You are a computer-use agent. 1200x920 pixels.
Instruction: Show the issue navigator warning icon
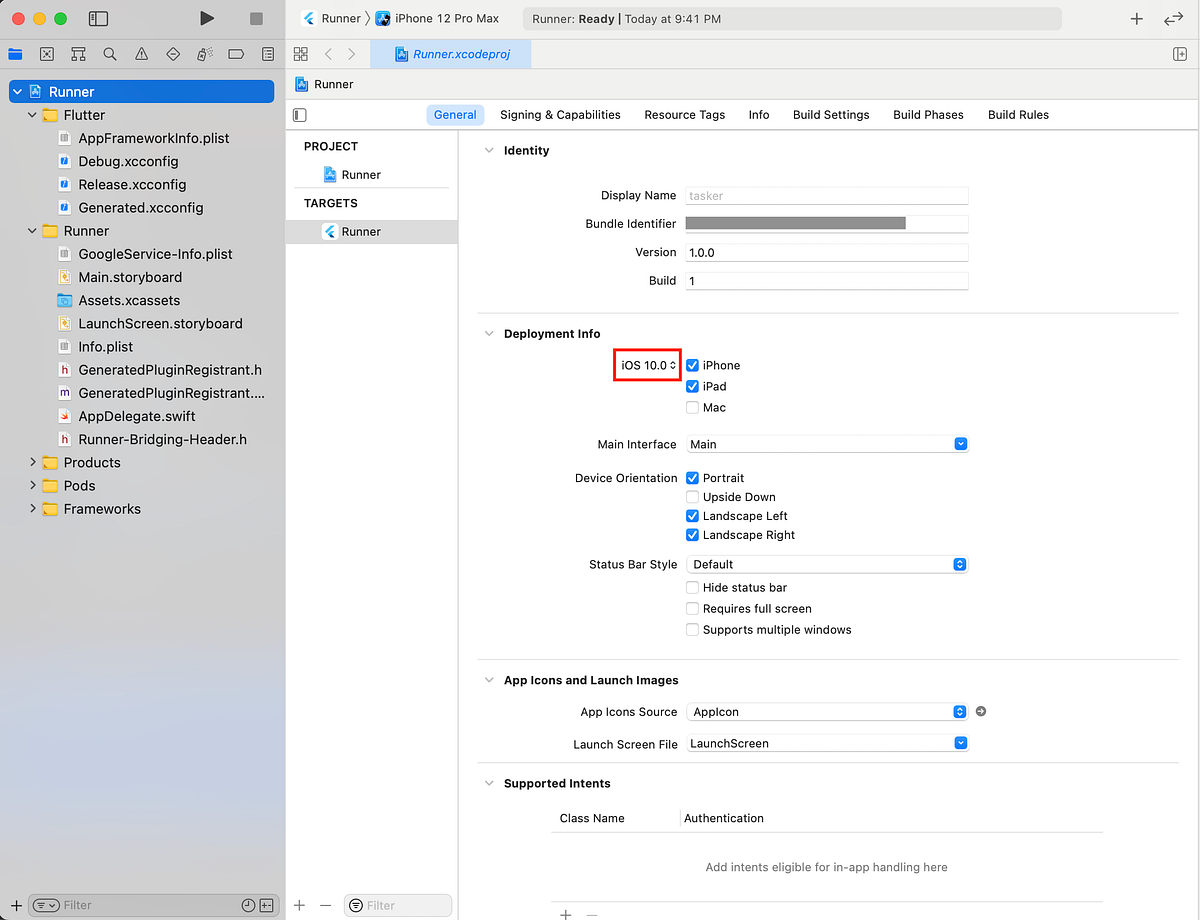(141, 54)
